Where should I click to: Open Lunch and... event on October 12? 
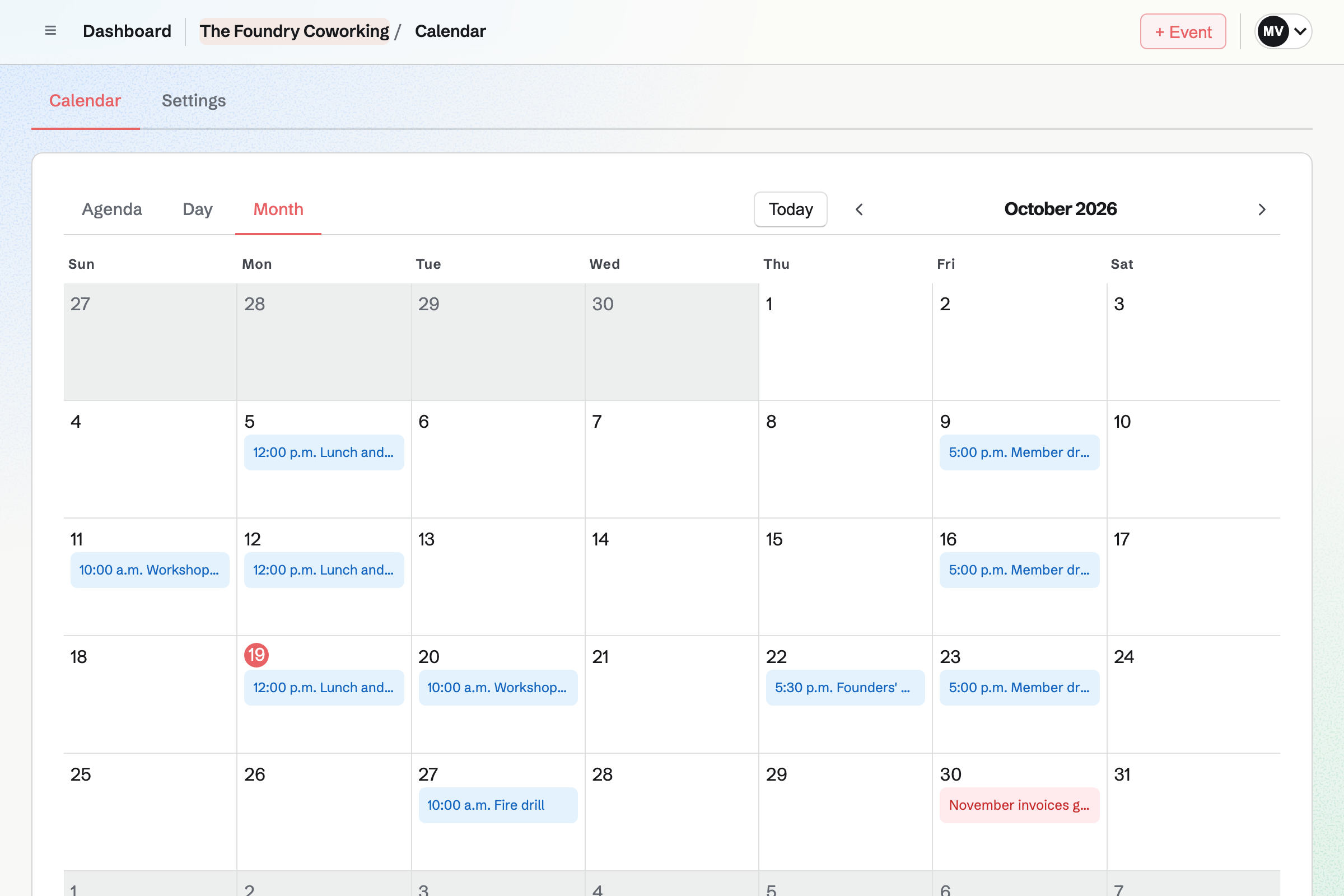pos(324,570)
